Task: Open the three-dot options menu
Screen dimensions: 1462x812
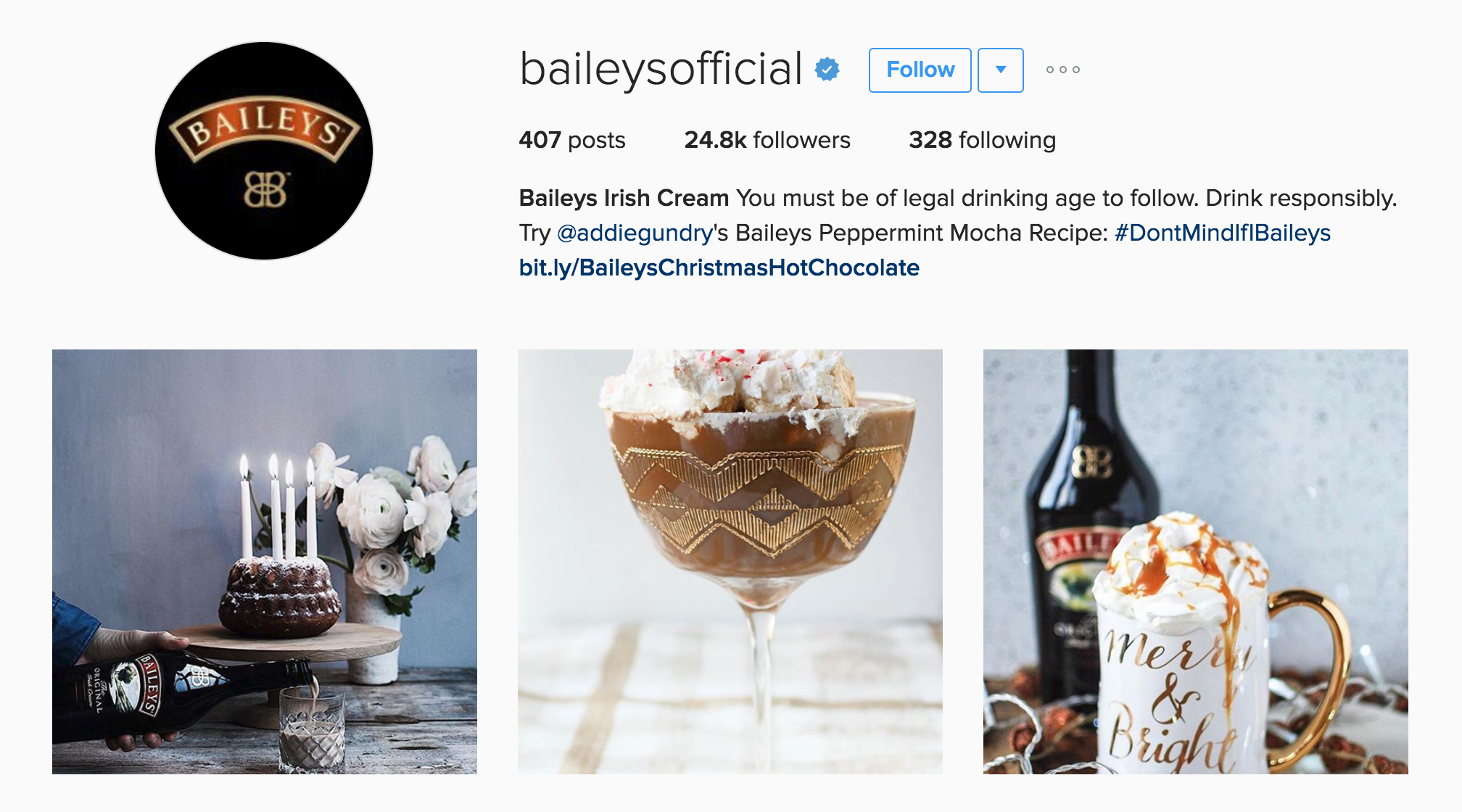Action: (x=1062, y=70)
